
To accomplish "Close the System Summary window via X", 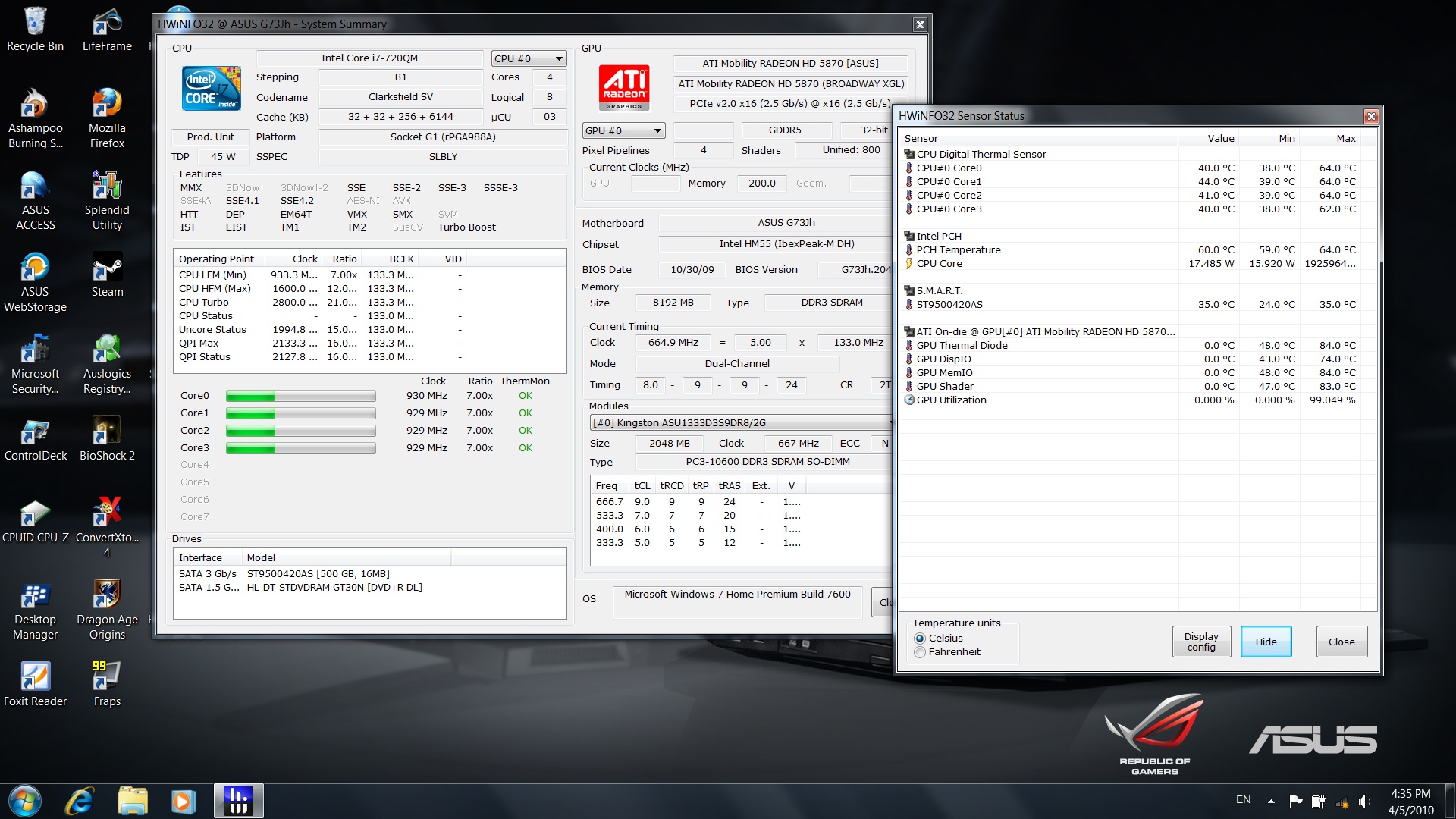I will [x=920, y=24].
